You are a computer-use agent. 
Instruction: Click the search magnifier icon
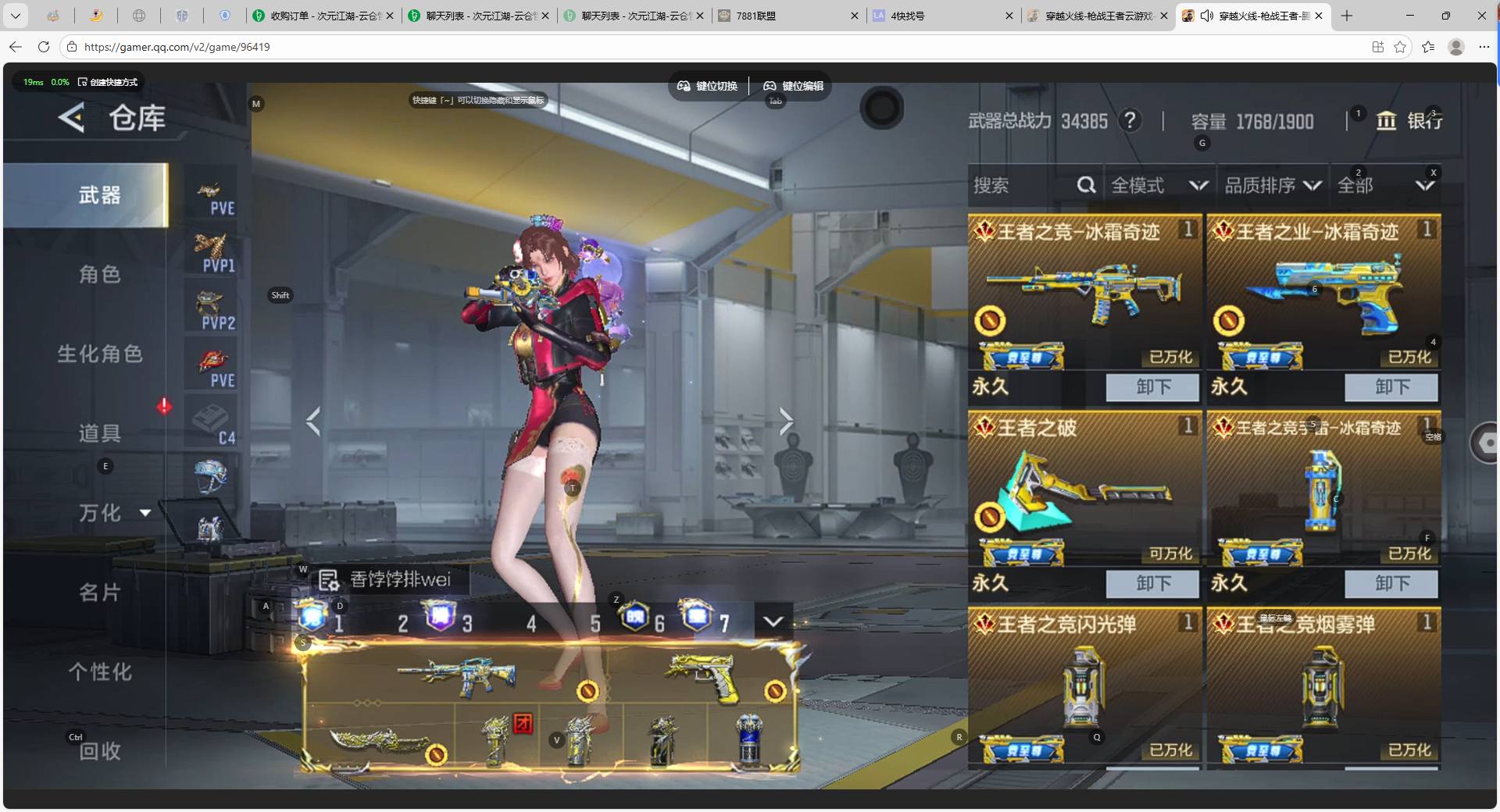pyautogui.click(x=1086, y=185)
